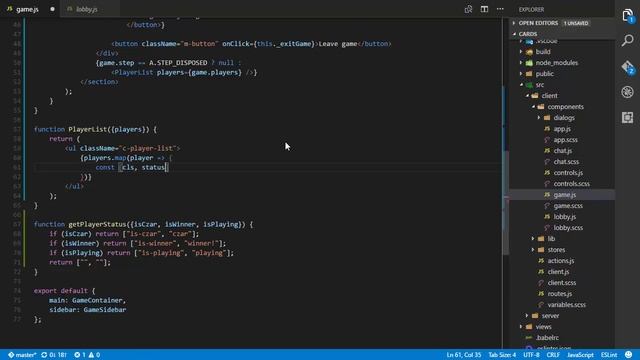
Task: Click the 1 UNSAVED badge
Action: 576,23
